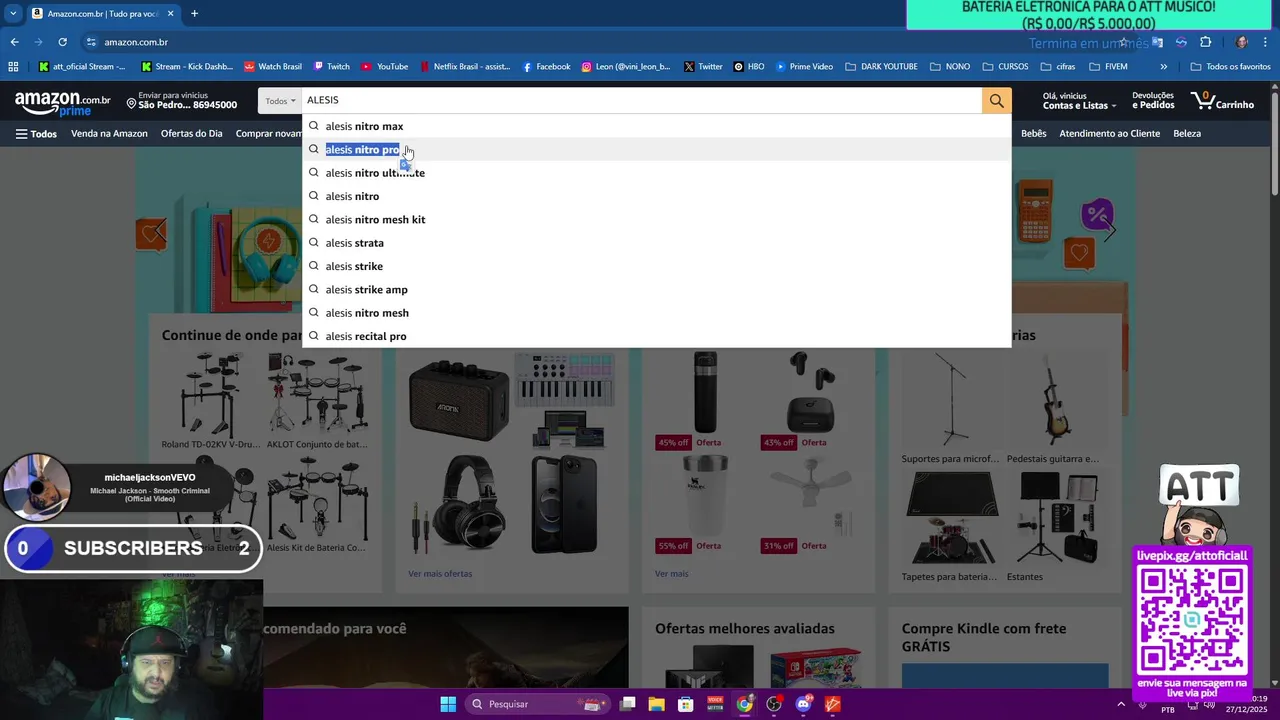Open Discord from the taskbar
This screenshot has height=720, width=1280.
(803, 704)
